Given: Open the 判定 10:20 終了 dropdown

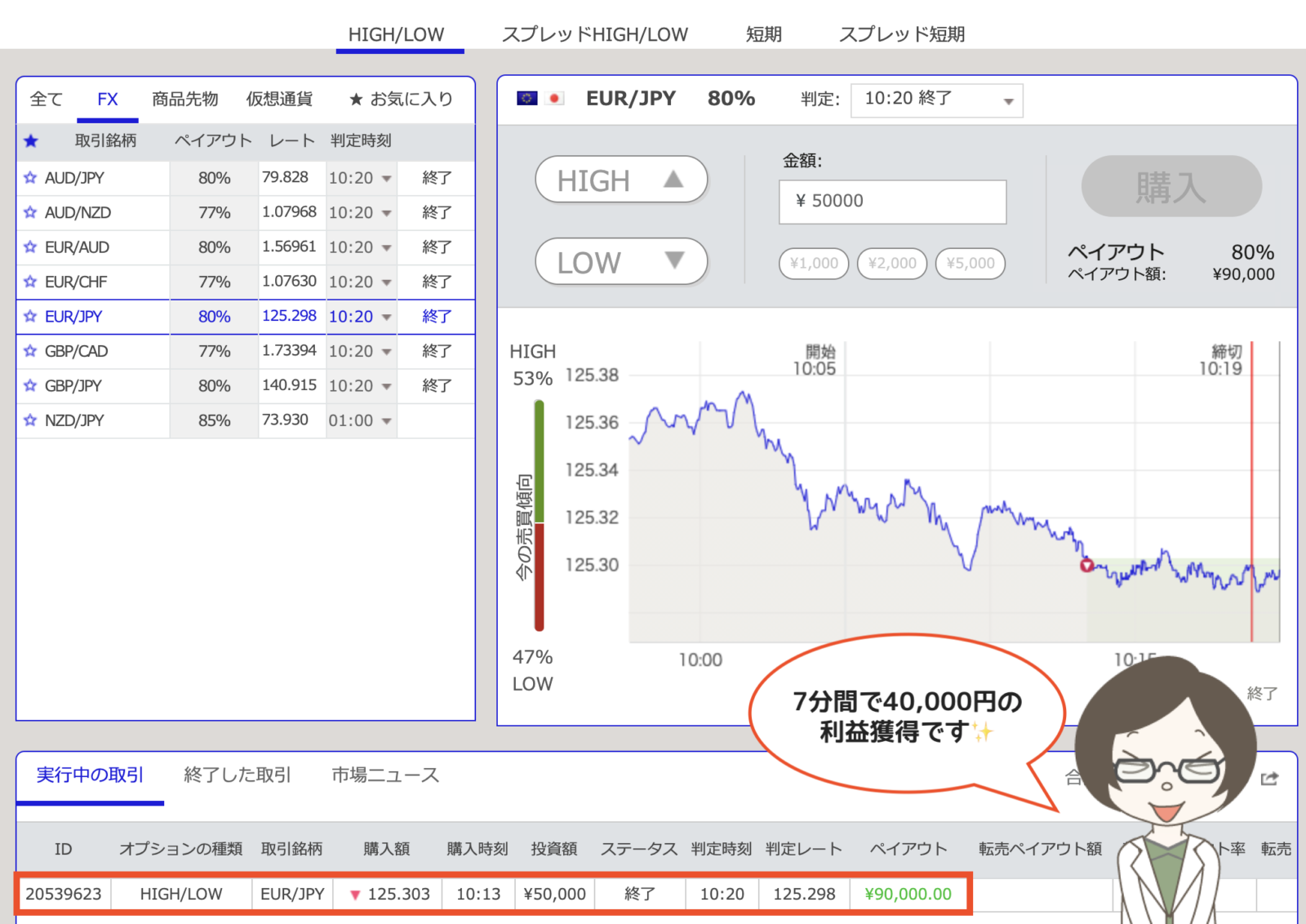Looking at the screenshot, I should pos(936,100).
